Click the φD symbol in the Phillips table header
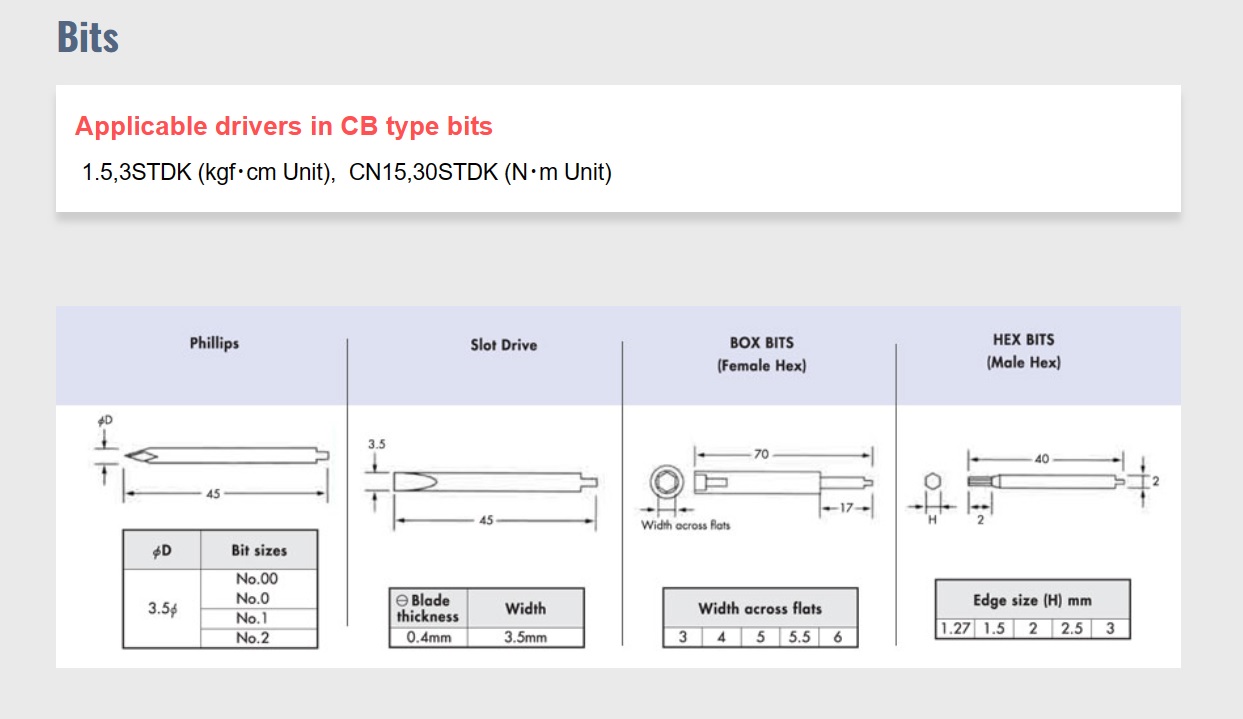The width and height of the screenshot is (1243, 719). [x=161, y=551]
